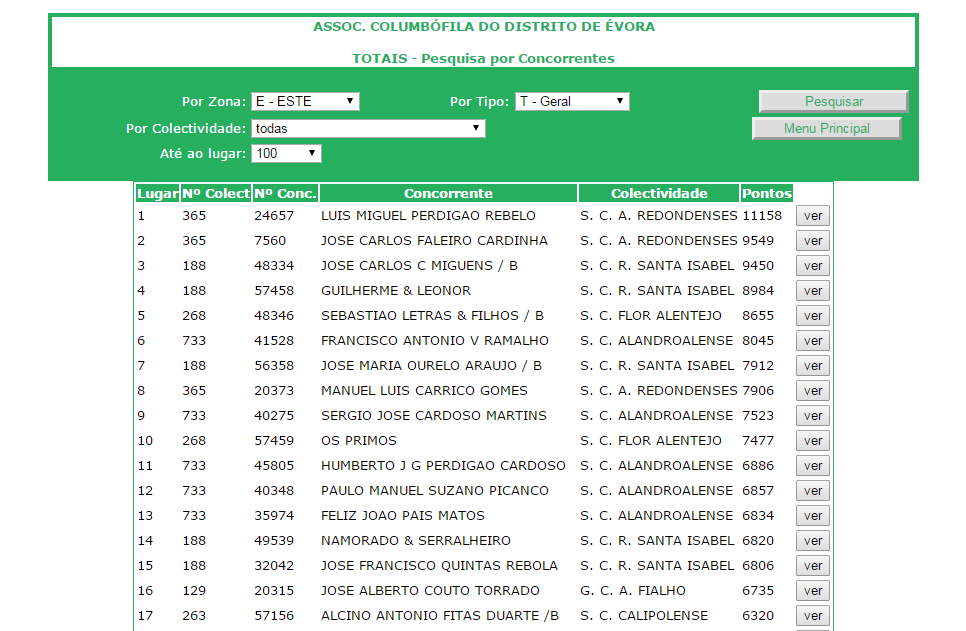Click ver button for Guilherme & Leonor
966x631 pixels.
coord(813,291)
